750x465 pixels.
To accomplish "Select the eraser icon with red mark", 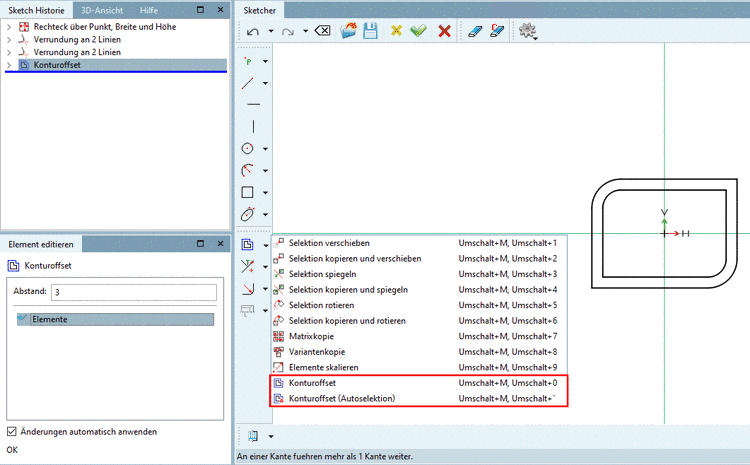I will point(497,31).
